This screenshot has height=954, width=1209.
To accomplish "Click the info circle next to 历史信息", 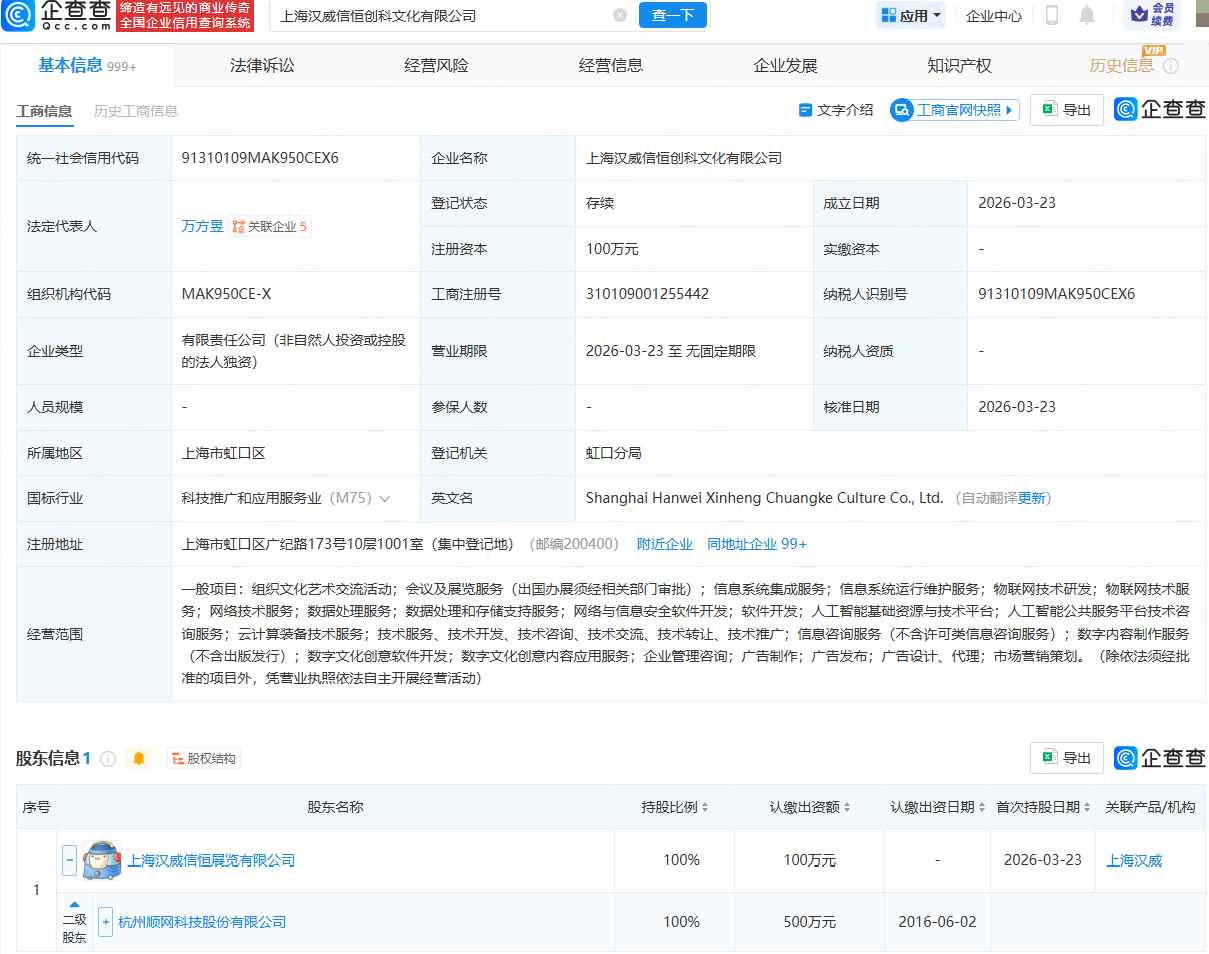I will [1171, 65].
